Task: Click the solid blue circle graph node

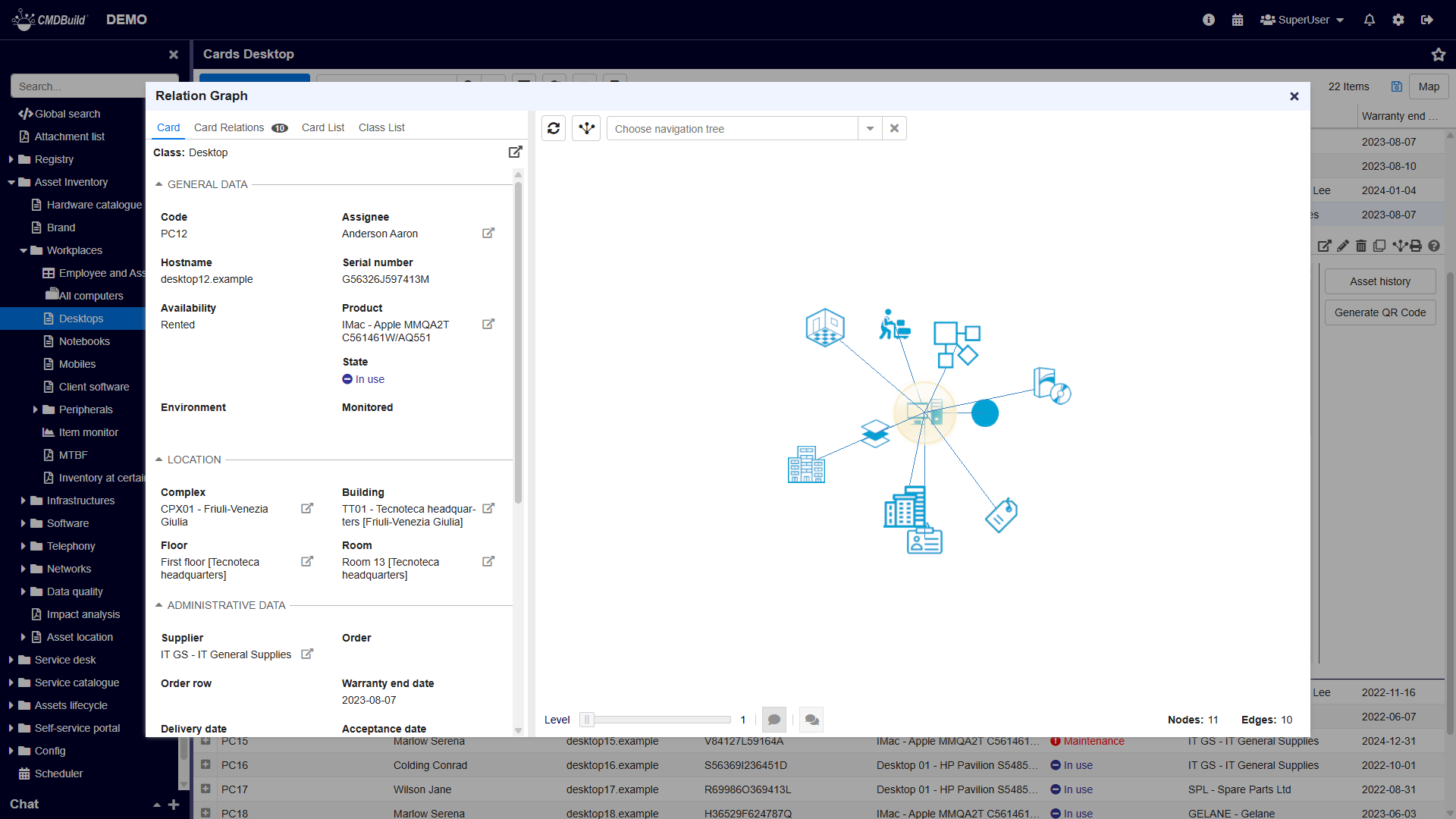Action: [984, 413]
